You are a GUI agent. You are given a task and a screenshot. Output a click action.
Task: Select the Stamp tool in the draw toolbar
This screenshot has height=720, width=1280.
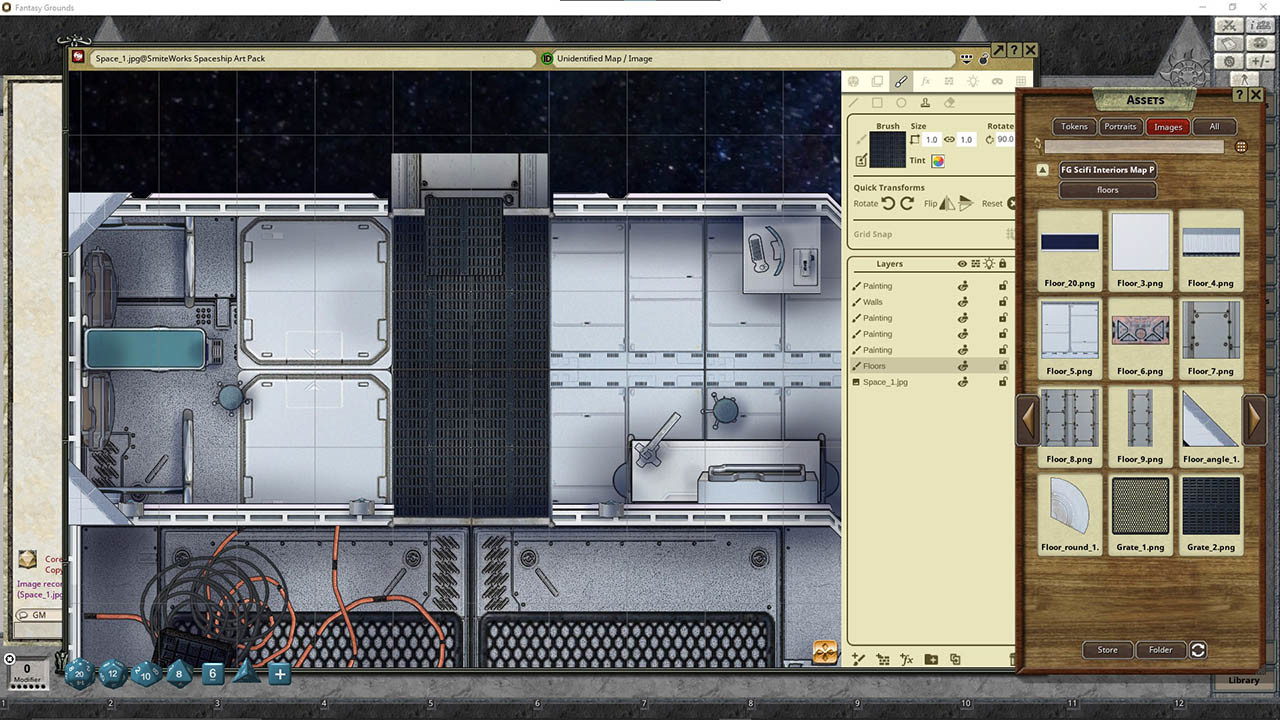[x=925, y=101]
